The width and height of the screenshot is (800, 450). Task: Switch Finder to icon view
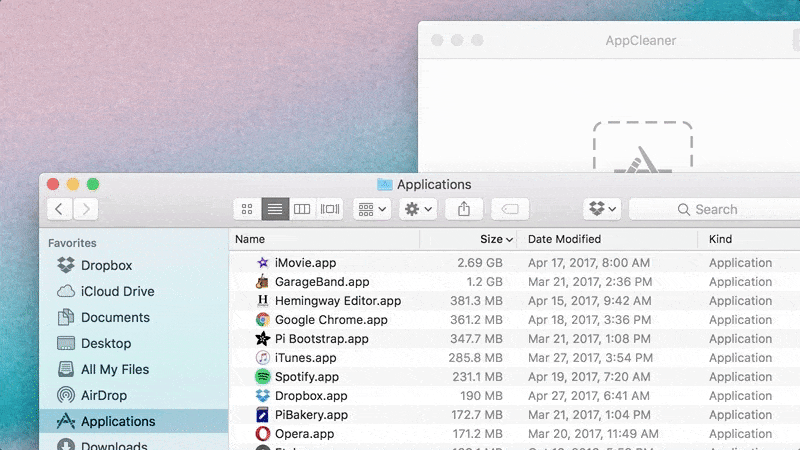(247, 209)
